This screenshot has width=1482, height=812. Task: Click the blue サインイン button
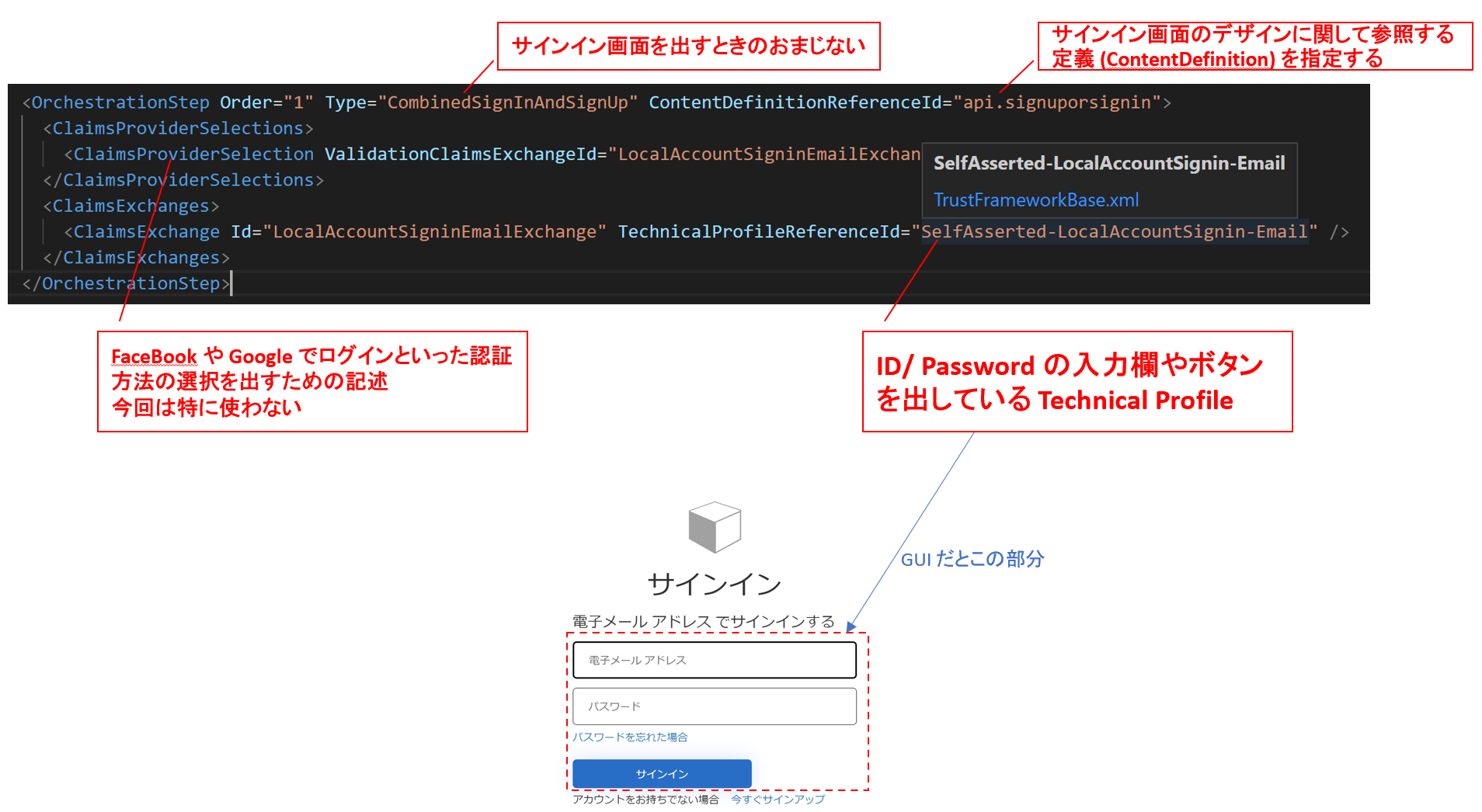pos(662,774)
